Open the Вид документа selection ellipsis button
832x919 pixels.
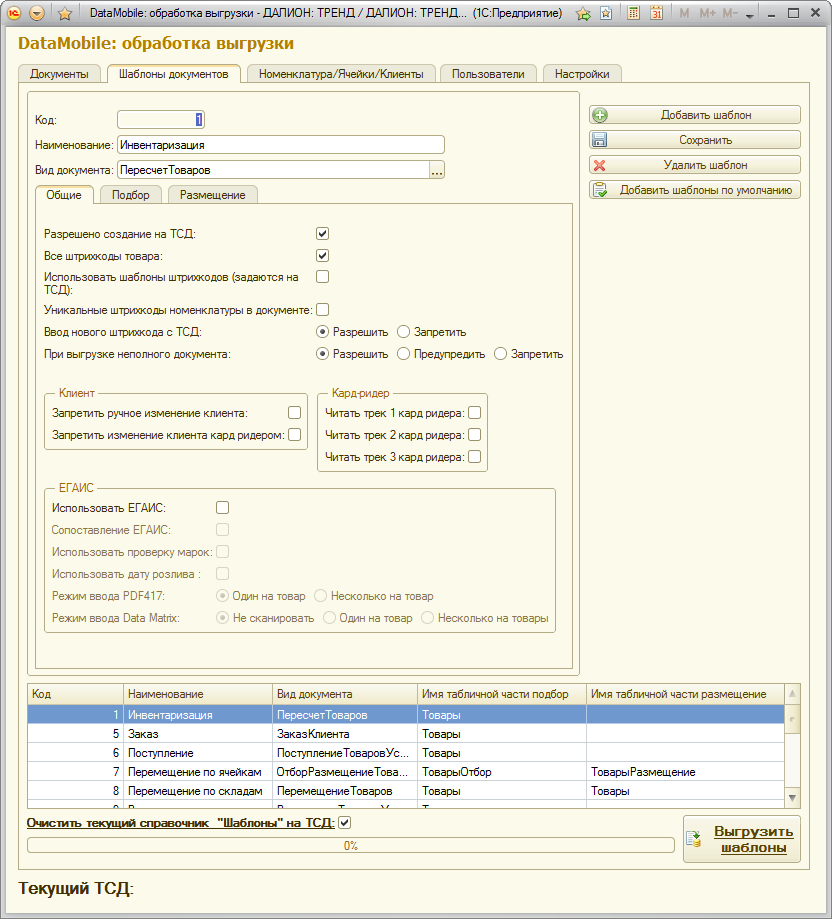[x=437, y=170]
